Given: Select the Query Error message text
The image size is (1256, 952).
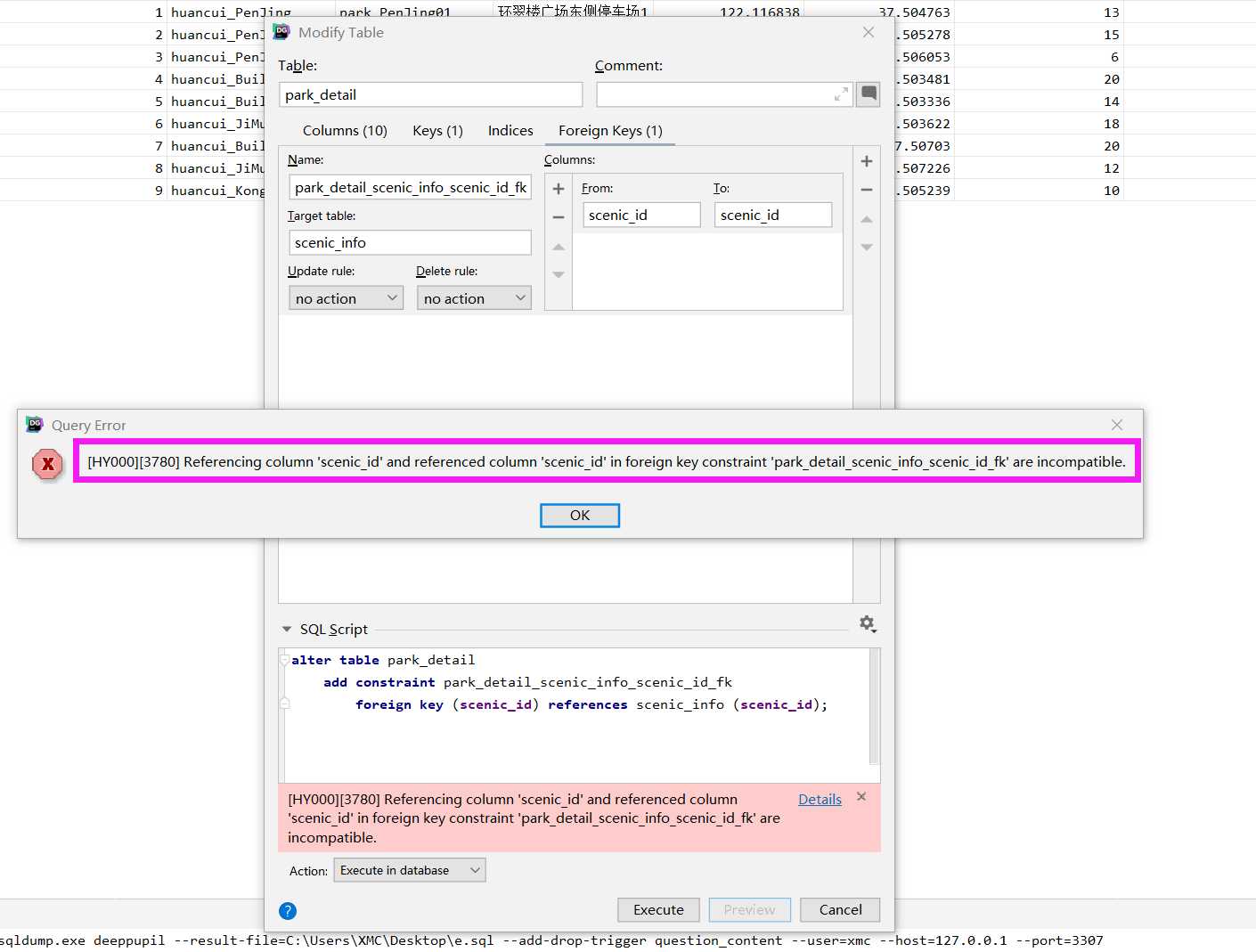Looking at the screenshot, I should (x=607, y=461).
